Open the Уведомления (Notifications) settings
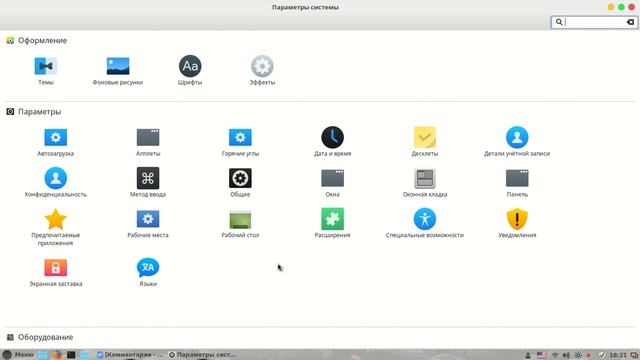The image size is (640, 360). pos(517,224)
